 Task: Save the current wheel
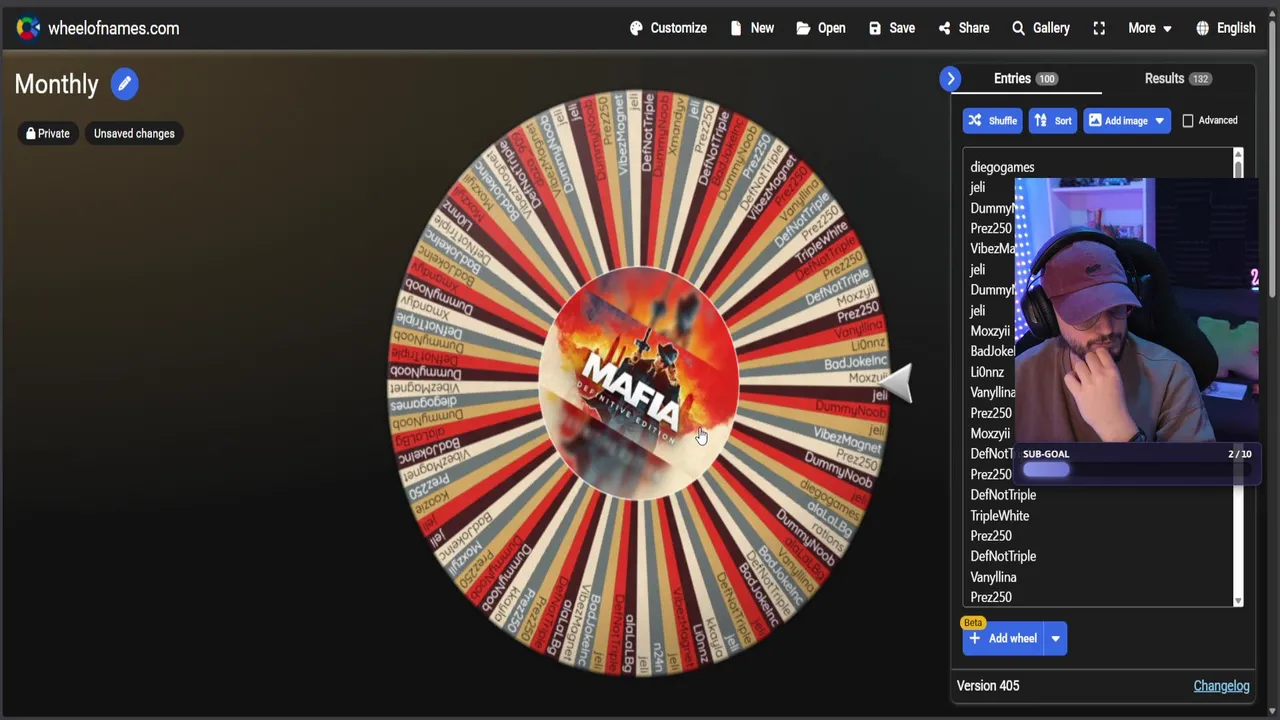tap(892, 28)
